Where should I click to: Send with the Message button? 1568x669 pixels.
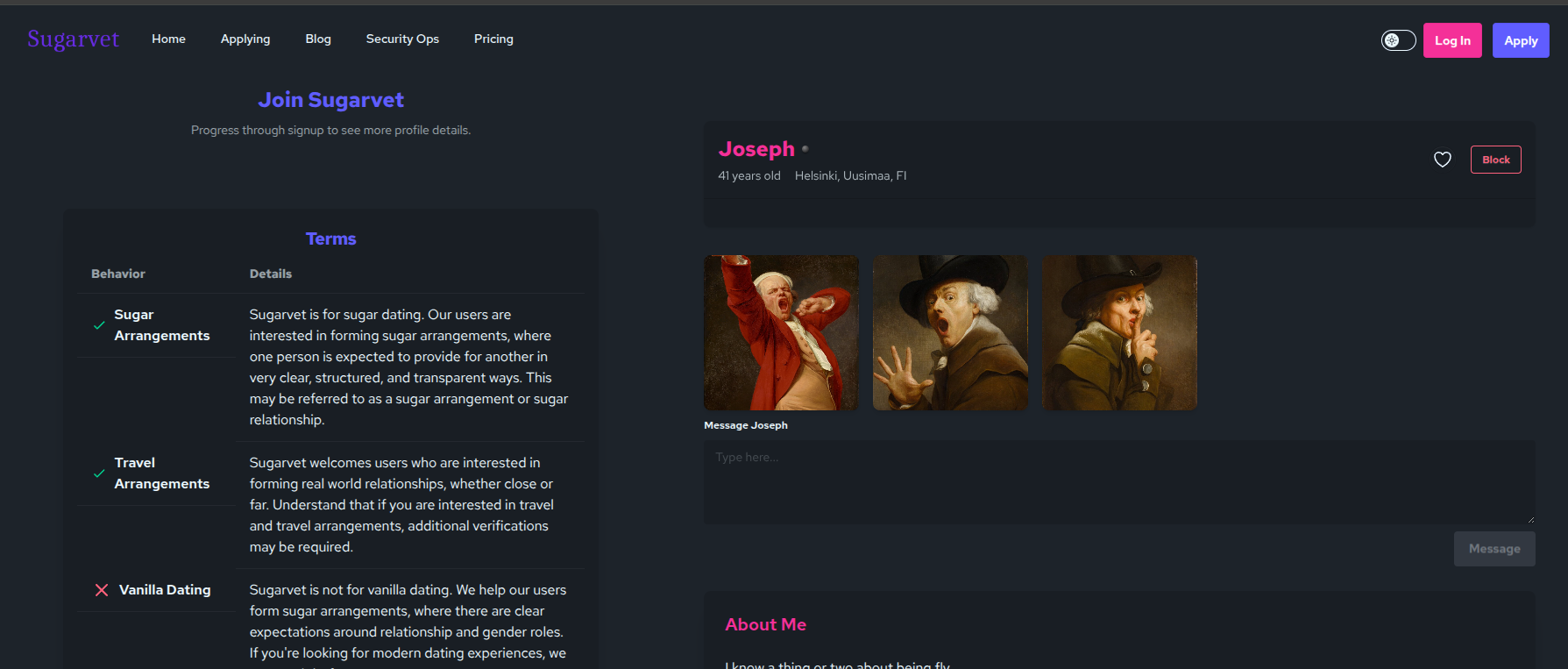[1494, 549]
